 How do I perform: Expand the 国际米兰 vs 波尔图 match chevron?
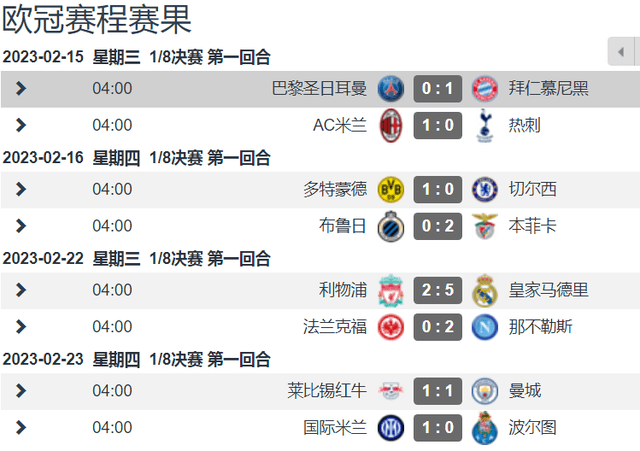21,428
